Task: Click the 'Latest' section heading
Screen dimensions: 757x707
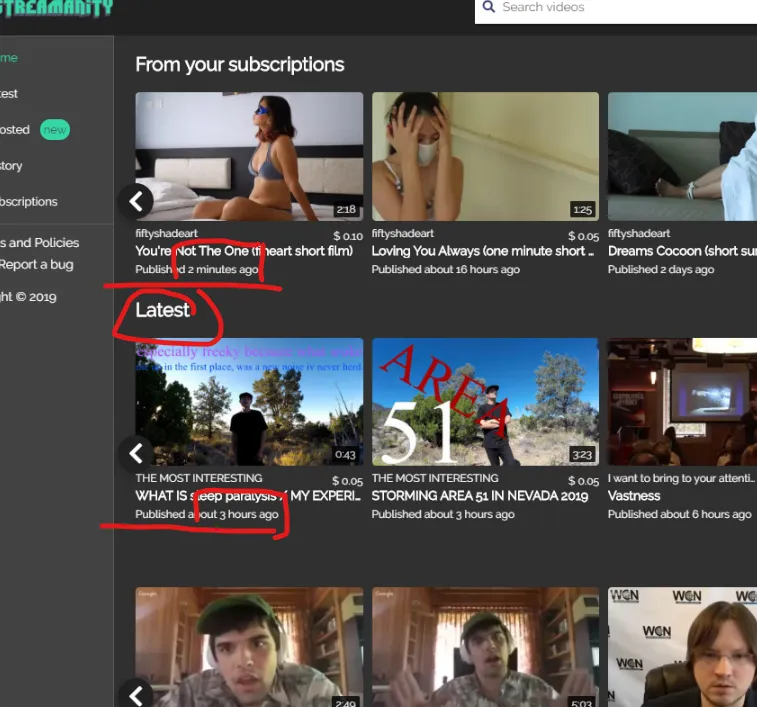Action: coord(163,310)
